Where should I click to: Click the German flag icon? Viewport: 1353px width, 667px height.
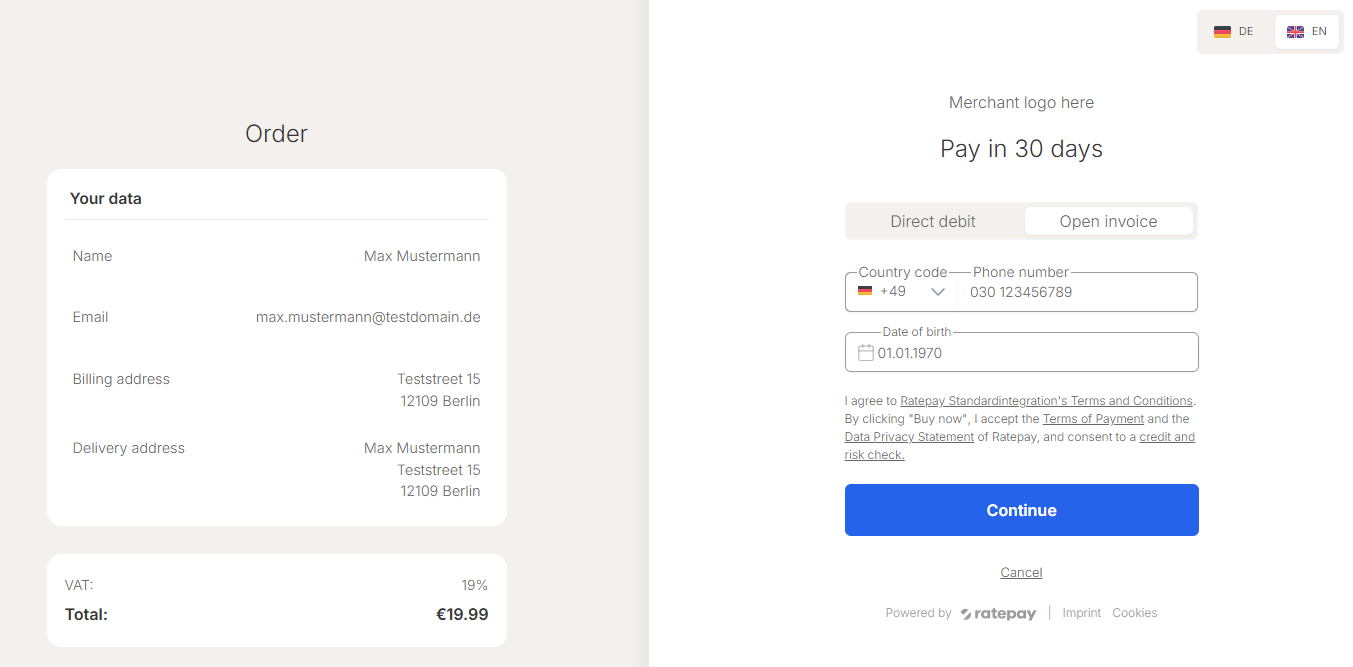tap(1222, 32)
